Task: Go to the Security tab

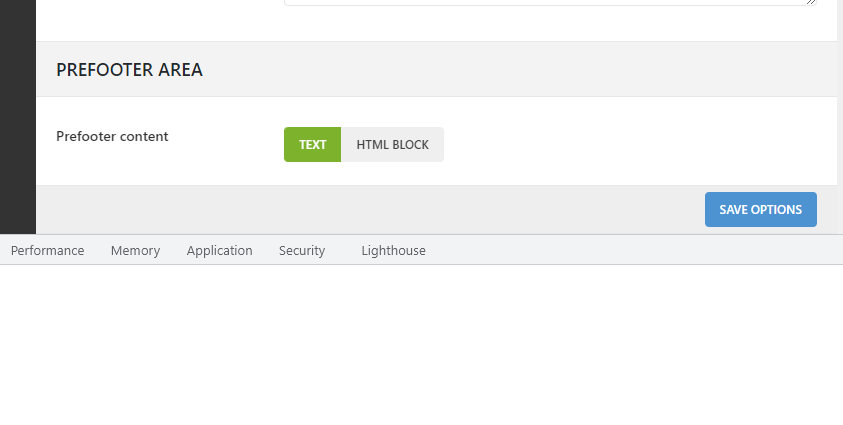Action: point(302,251)
